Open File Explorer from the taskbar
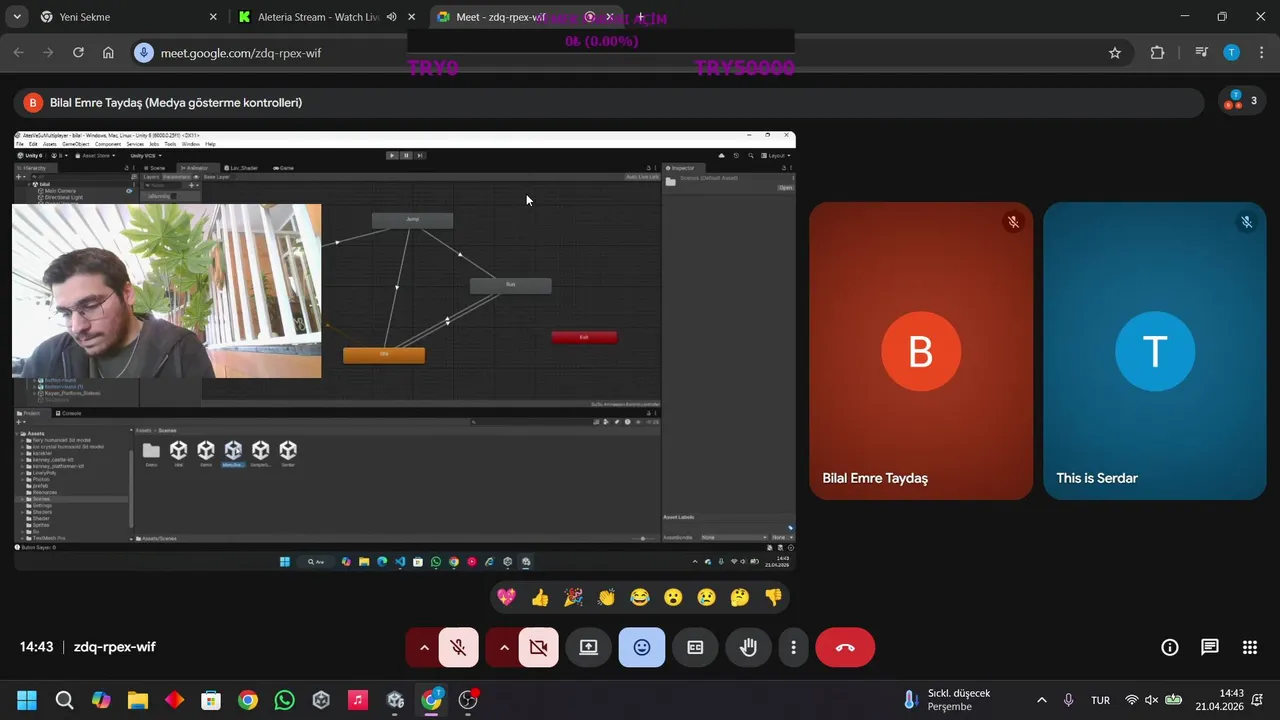Screen dimensions: 1280x720 click(x=138, y=700)
